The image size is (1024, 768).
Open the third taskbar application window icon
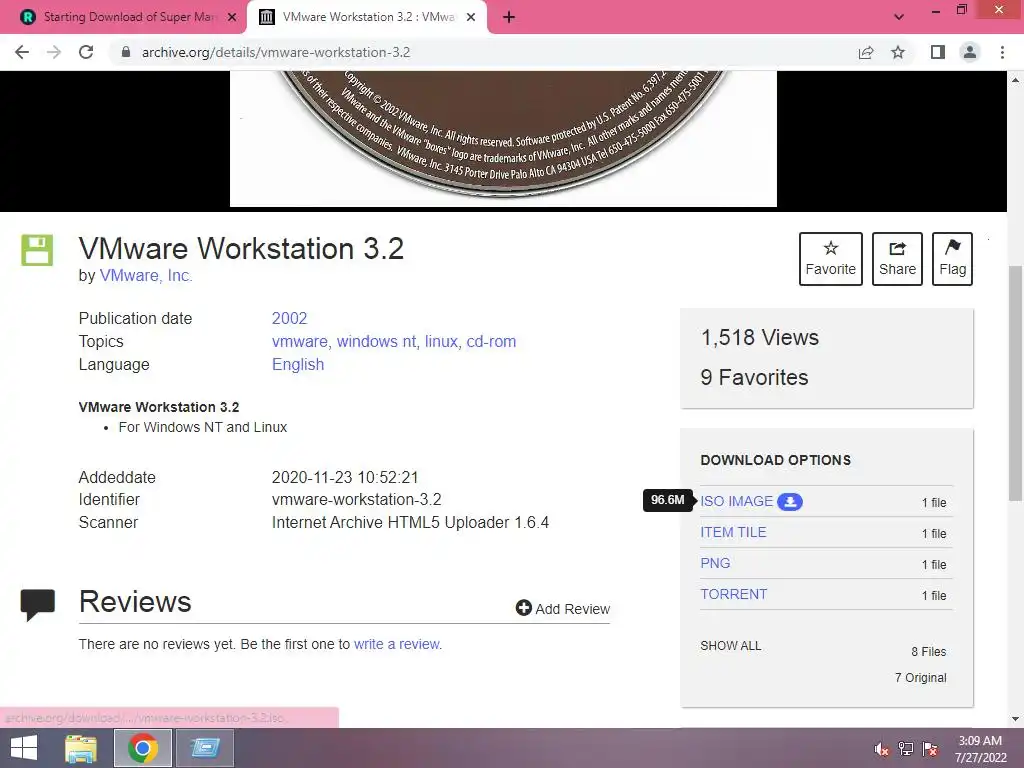point(205,748)
